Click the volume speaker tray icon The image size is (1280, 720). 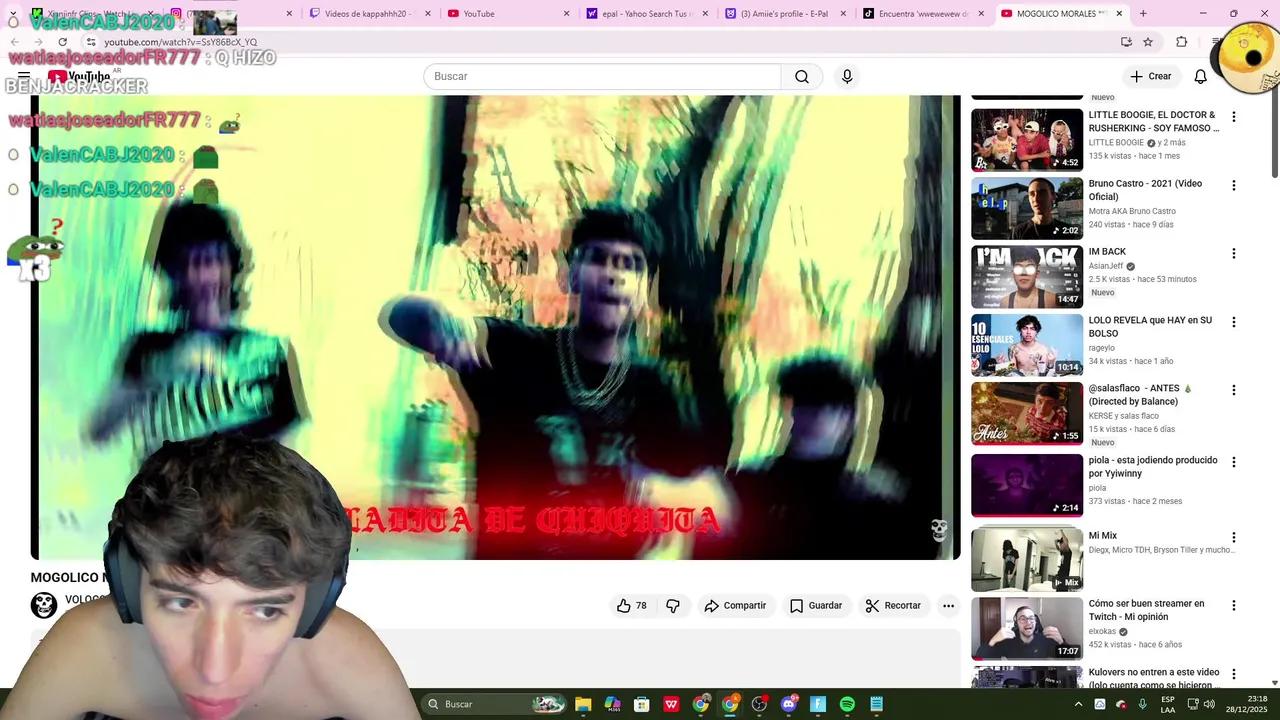[x=1209, y=704]
